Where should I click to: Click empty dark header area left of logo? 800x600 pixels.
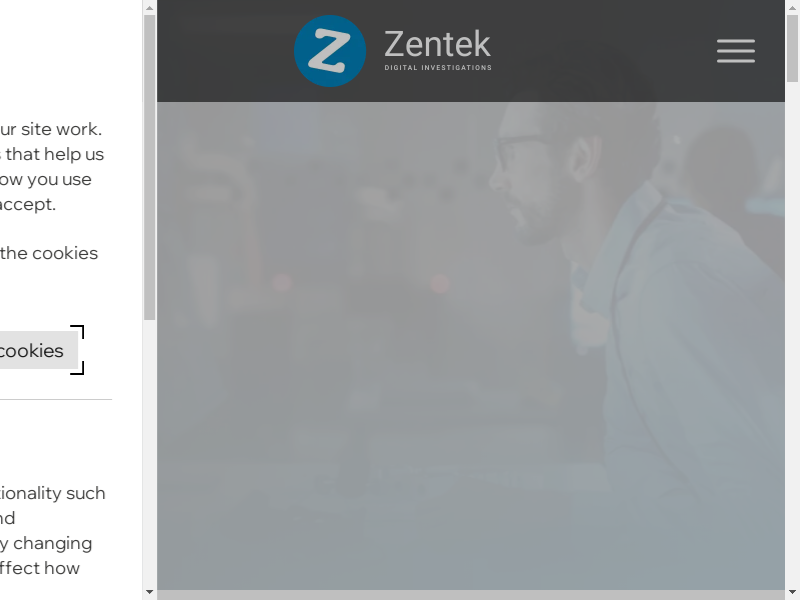[x=224, y=51]
